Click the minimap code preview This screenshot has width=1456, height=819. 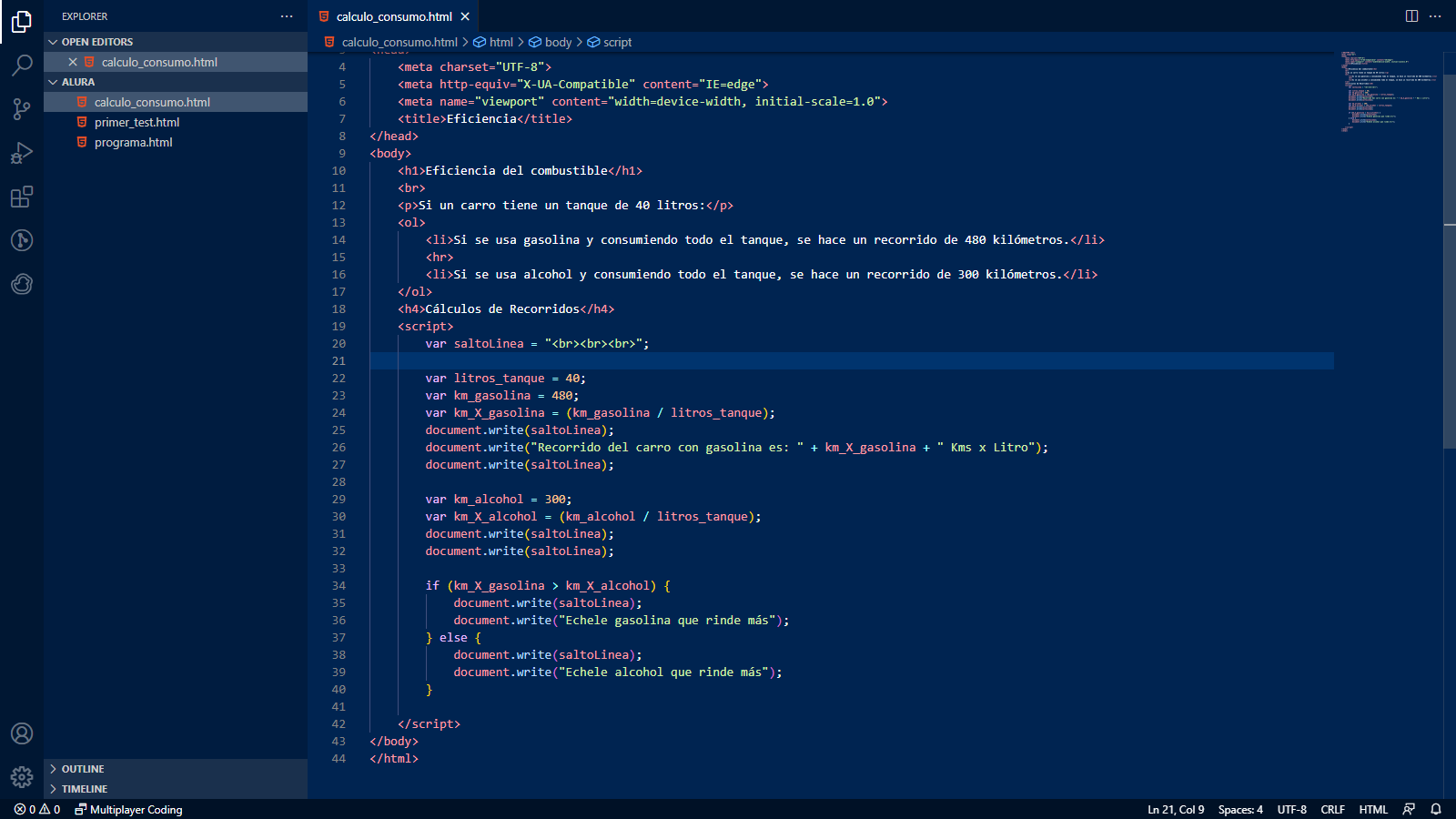pyautogui.click(x=1387, y=91)
